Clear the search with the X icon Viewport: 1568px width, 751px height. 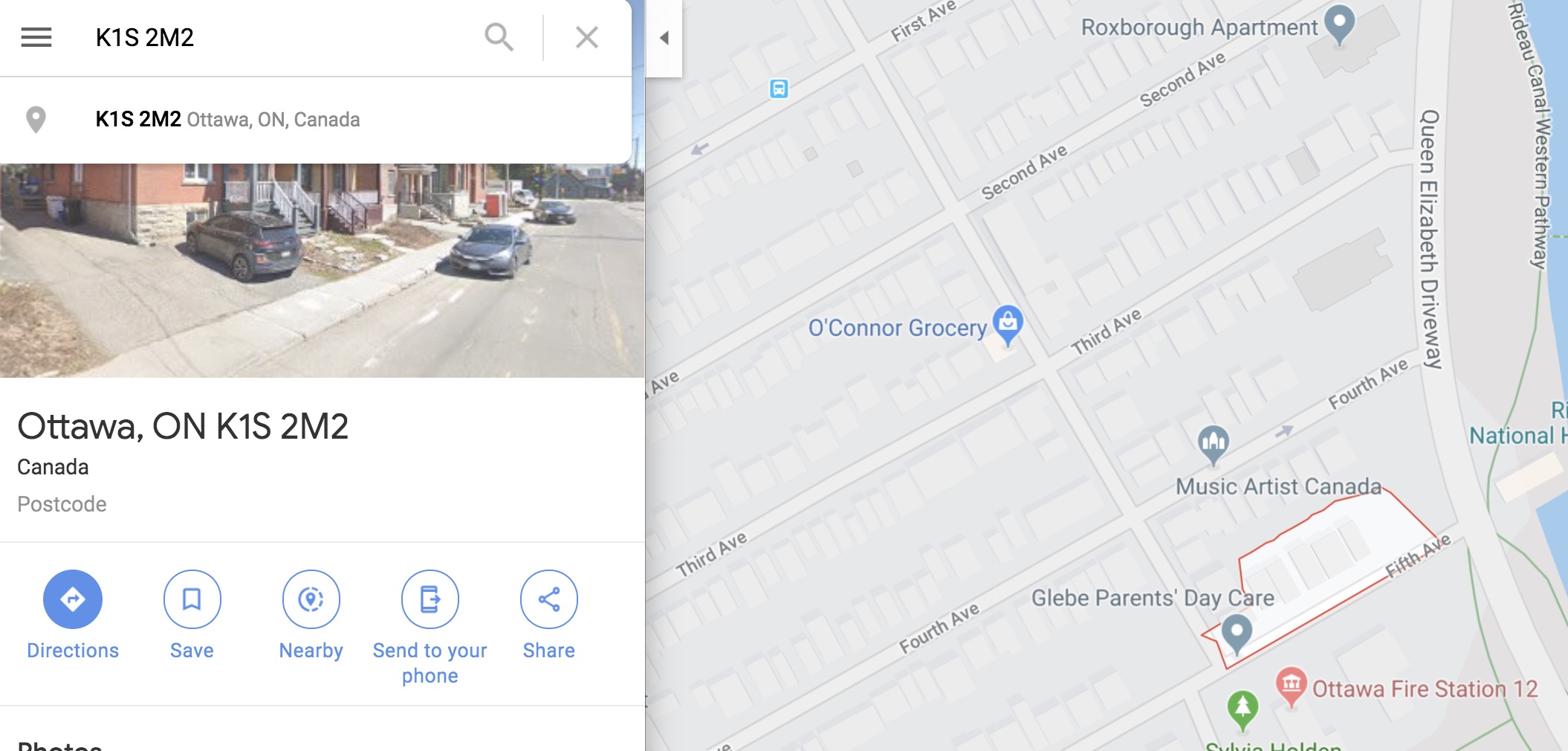point(587,37)
